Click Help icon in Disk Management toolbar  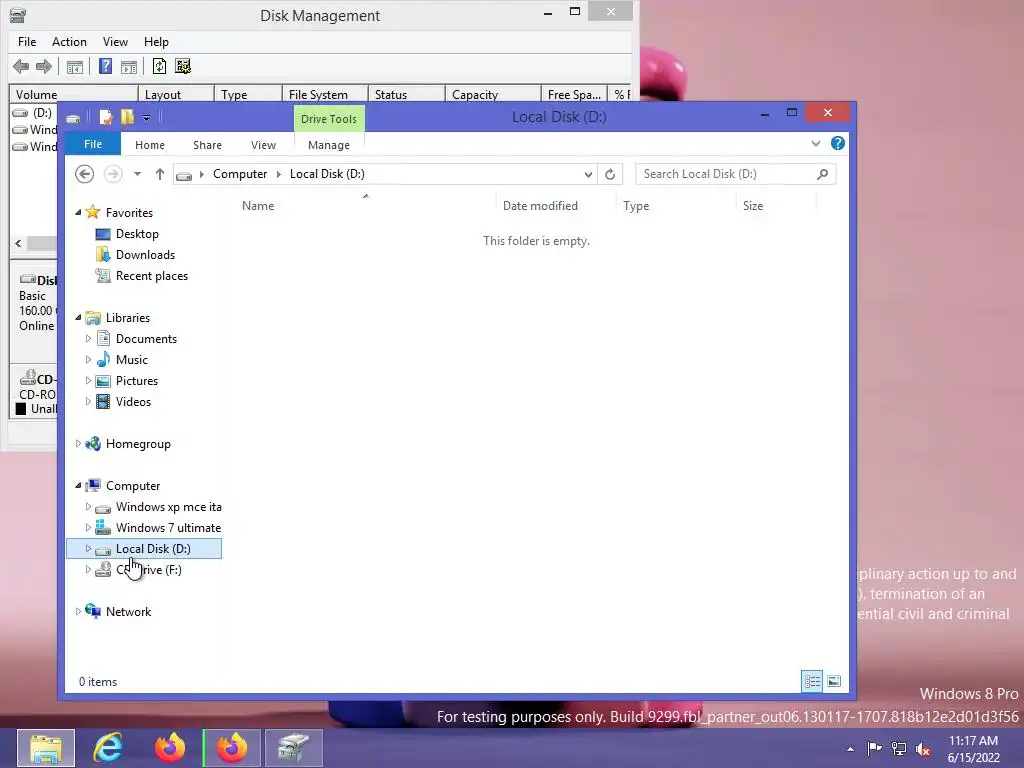pos(105,66)
